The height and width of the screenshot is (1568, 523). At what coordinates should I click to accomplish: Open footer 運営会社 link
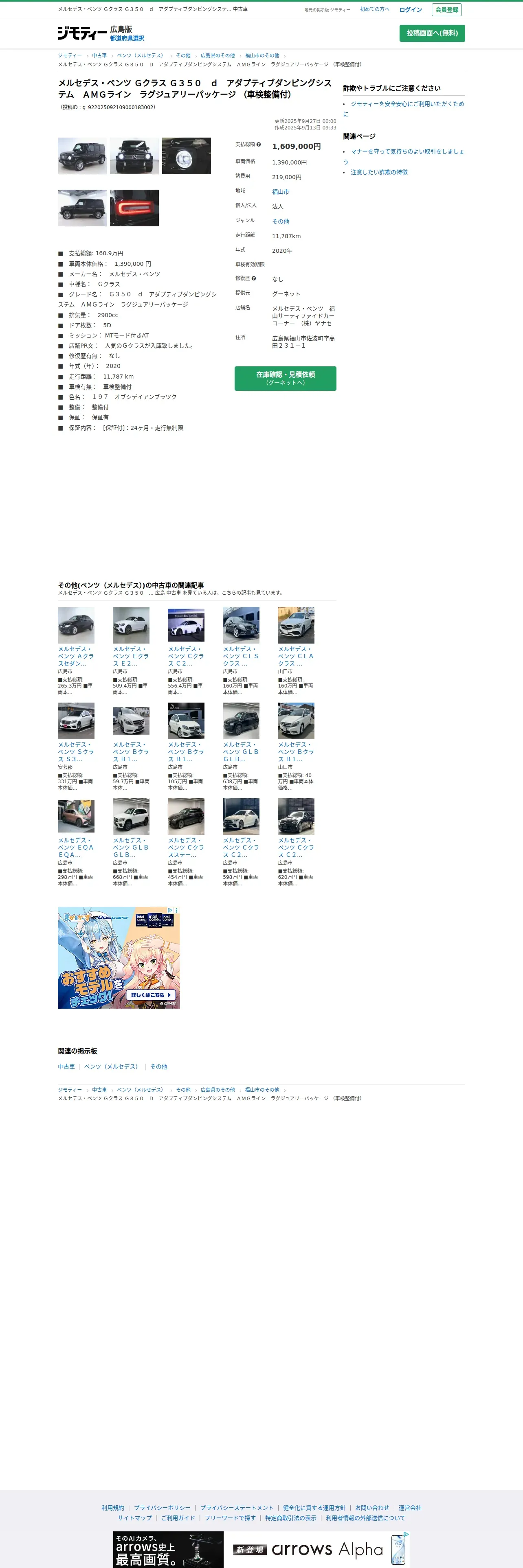(410, 1508)
